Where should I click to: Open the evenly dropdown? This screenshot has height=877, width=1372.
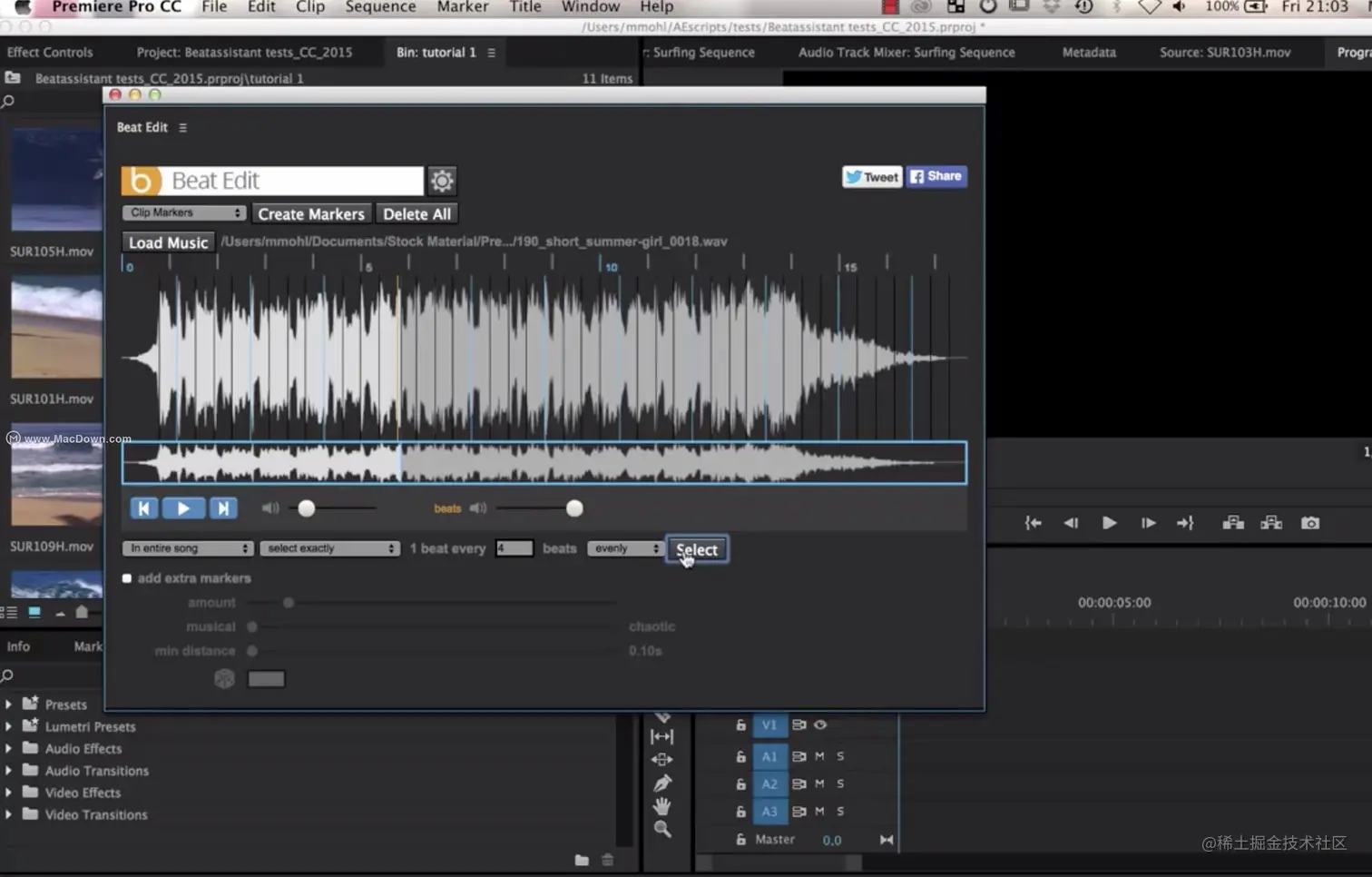tap(625, 548)
